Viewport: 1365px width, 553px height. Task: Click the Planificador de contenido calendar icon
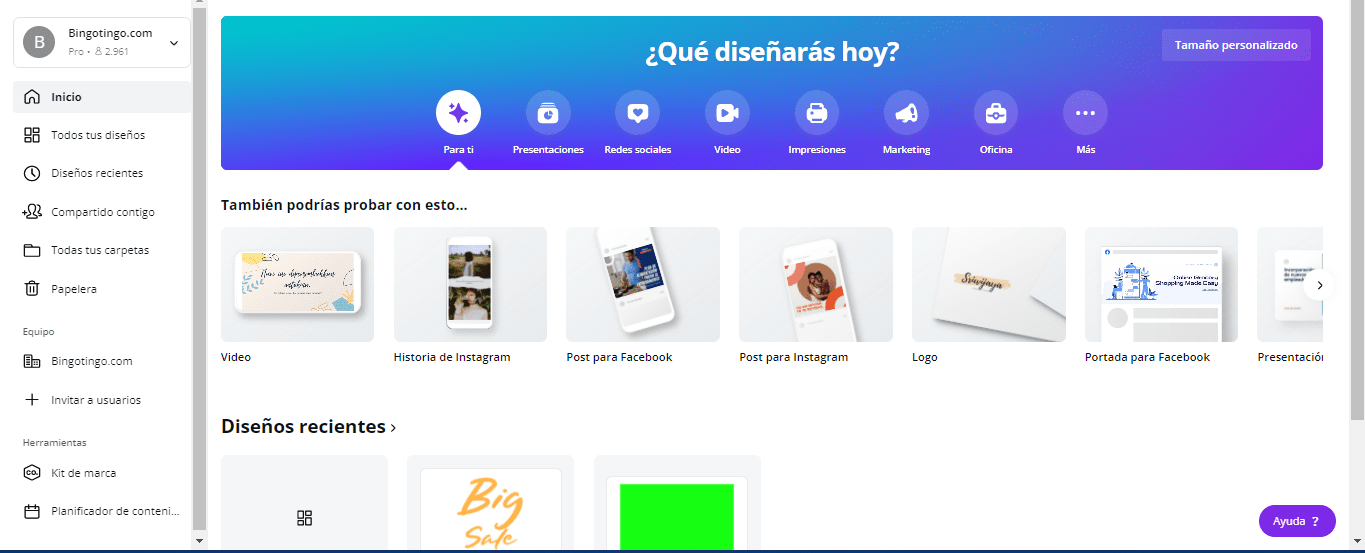pos(32,511)
